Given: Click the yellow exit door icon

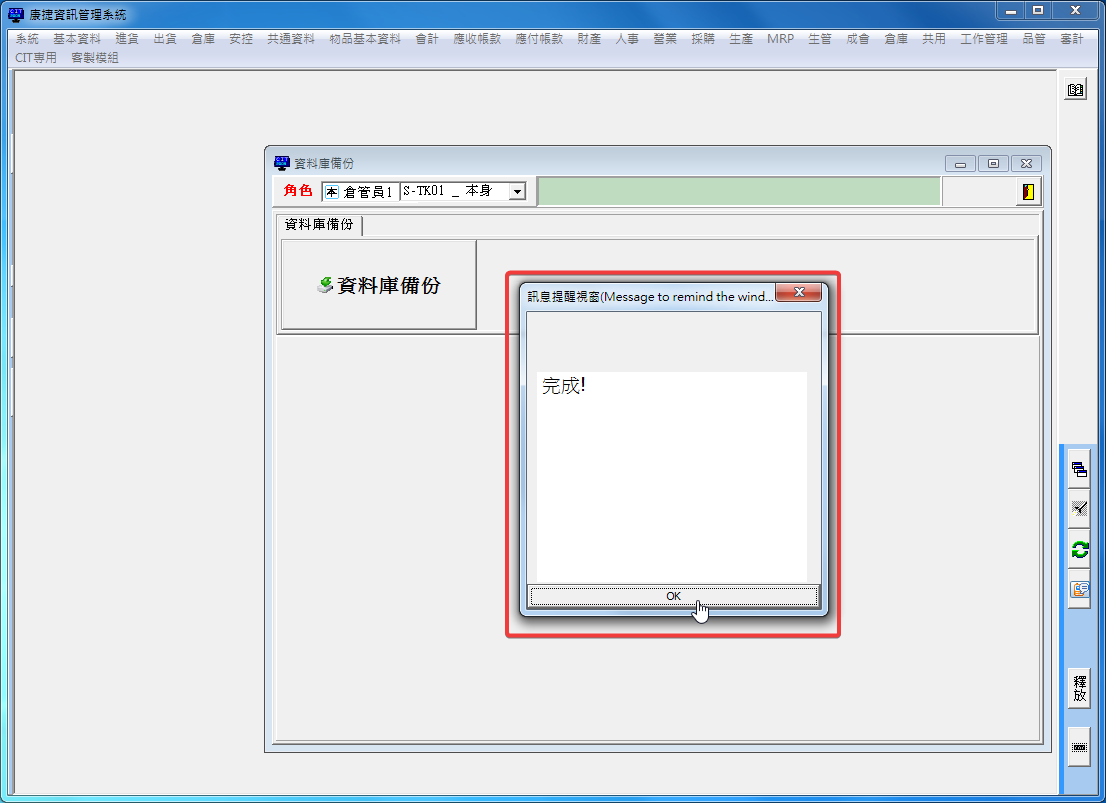Looking at the screenshot, I should [1027, 192].
